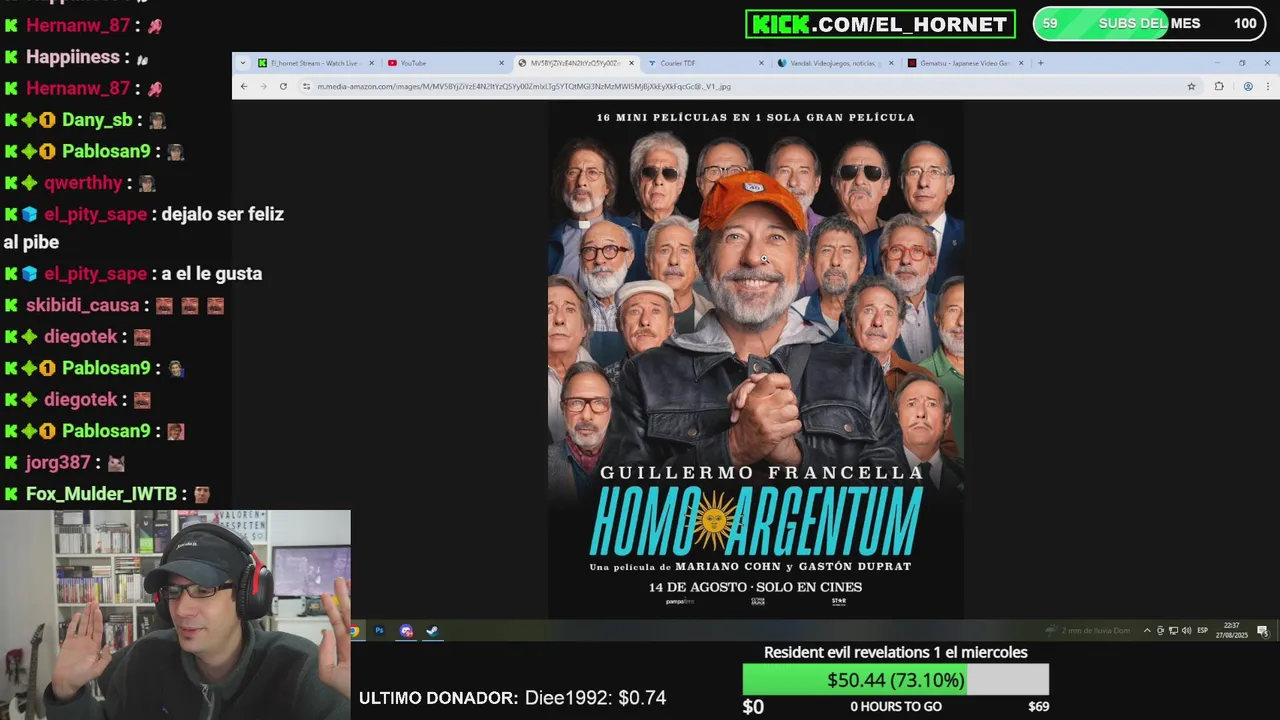The image size is (1280, 720).
Task: Click chat username jorg387
Action: (x=58, y=462)
